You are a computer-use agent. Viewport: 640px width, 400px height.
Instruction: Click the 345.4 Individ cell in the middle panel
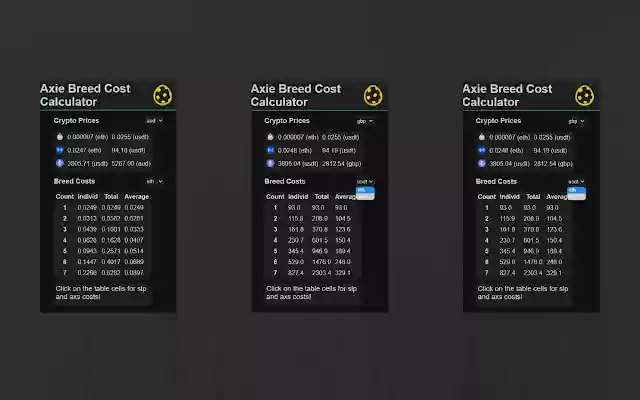[296, 251]
